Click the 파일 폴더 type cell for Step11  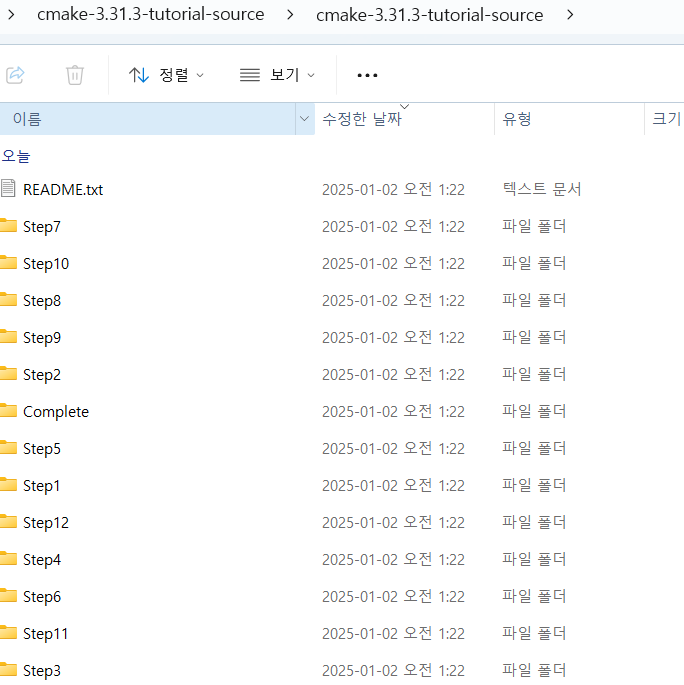coord(534,633)
